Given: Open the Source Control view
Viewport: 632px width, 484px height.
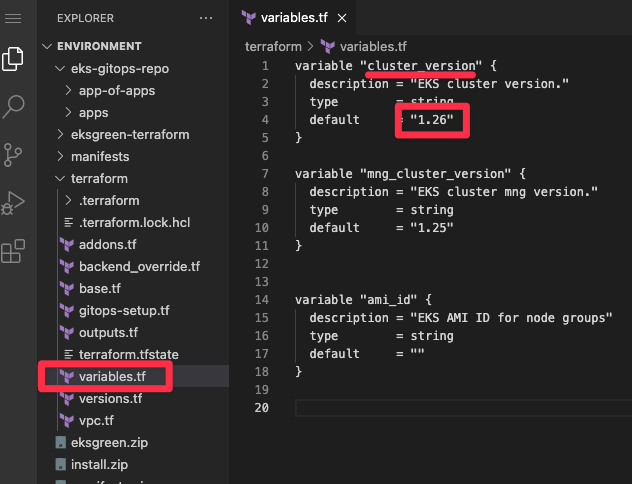Looking at the screenshot, I should pyautogui.click(x=13, y=155).
